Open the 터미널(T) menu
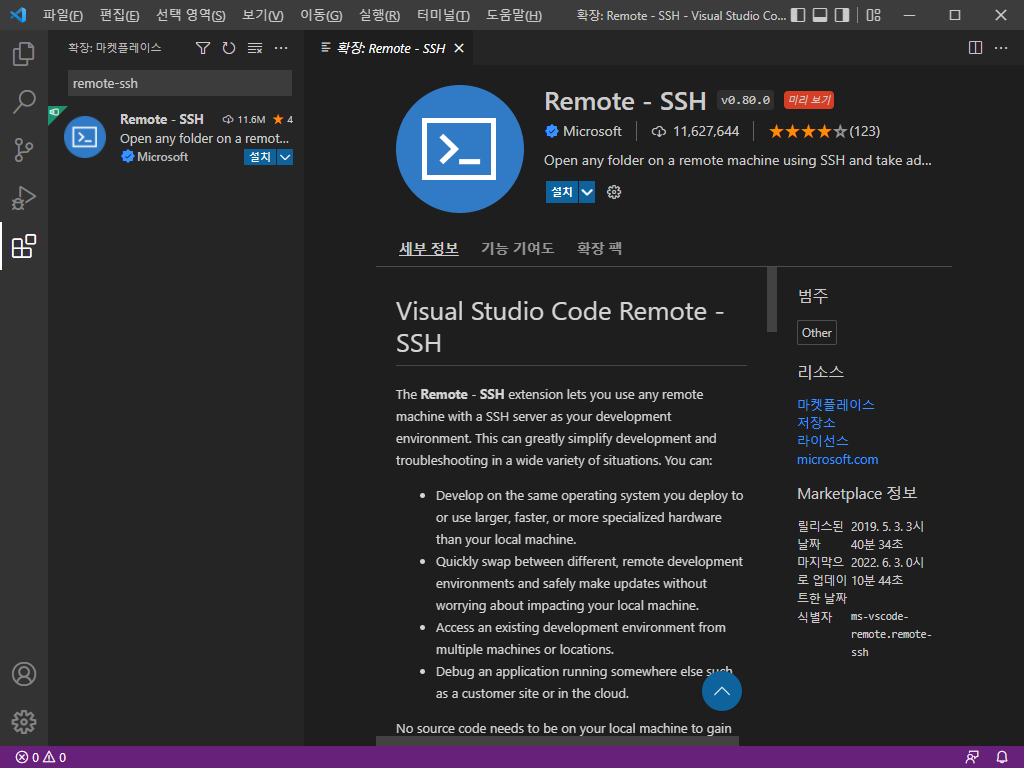Viewport: 1024px width, 768px height. (x=443, y=15)
